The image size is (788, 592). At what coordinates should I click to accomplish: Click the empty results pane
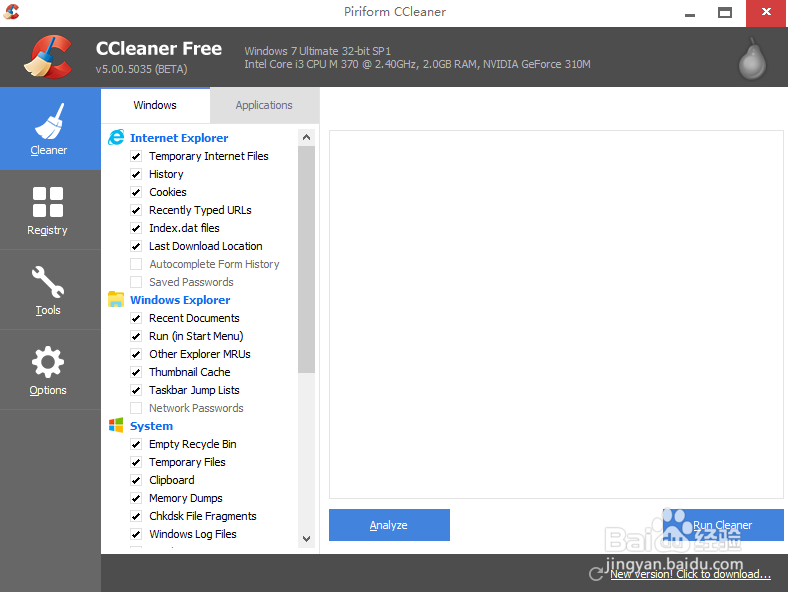tap(556, 315)
